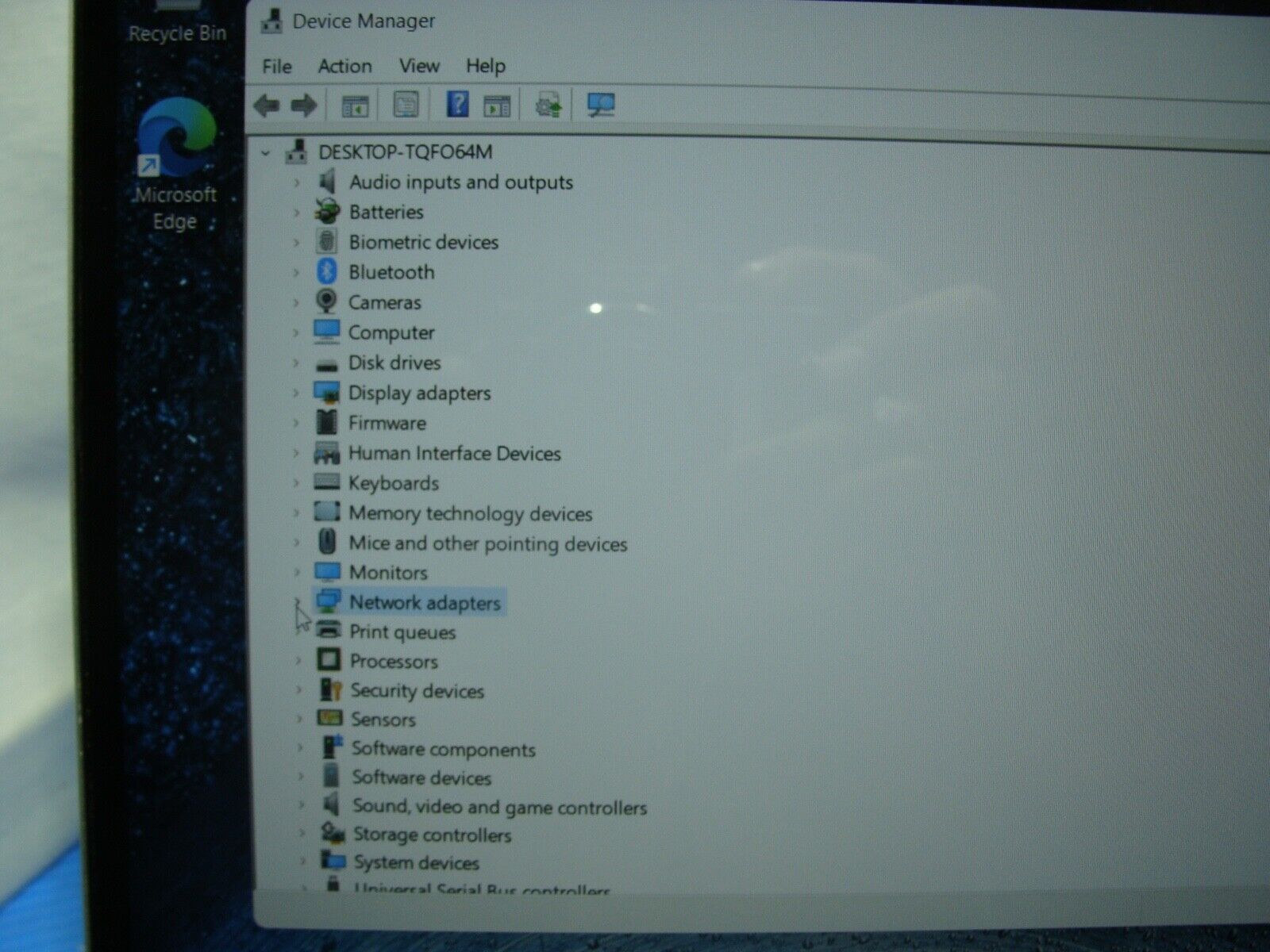1270x952 pixels.
Task: Click the Monitors category icon
Action: (x=327, y=572)
